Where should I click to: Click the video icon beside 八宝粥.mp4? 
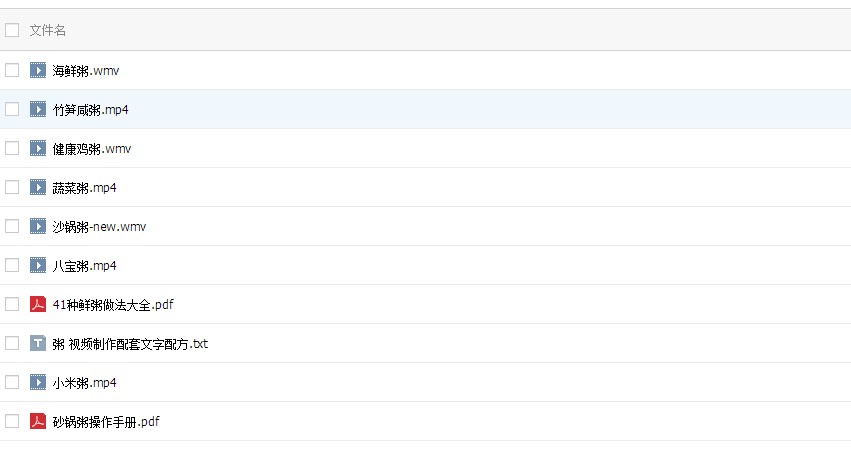click(37, 265)
